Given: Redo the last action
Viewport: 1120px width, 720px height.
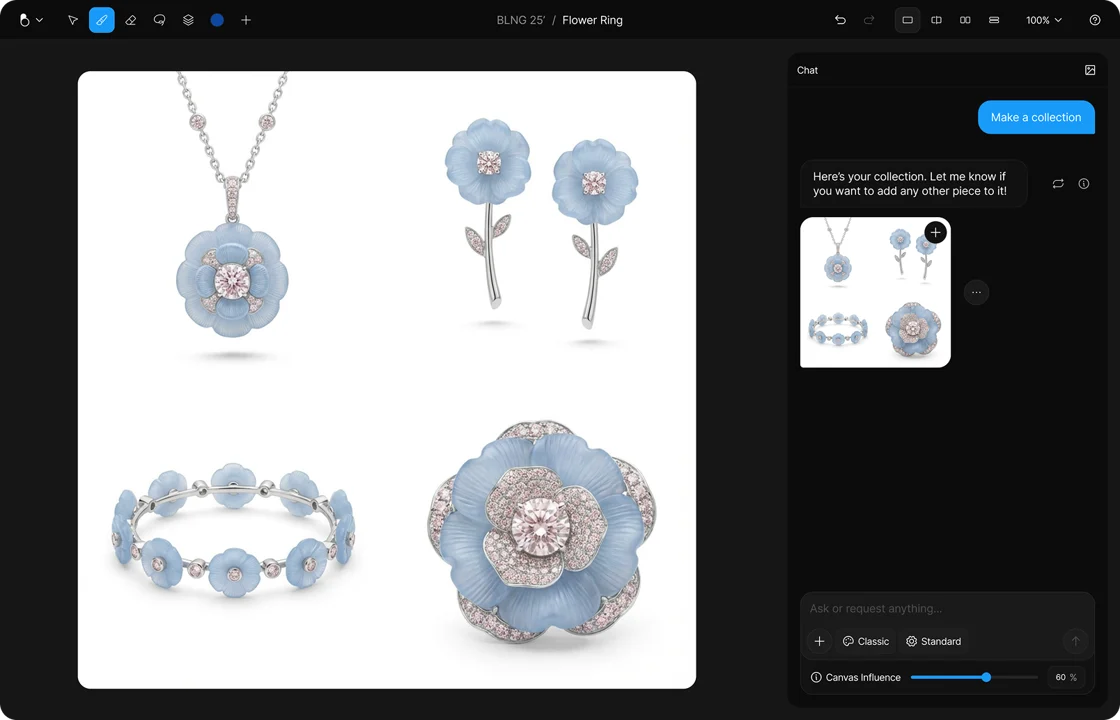Looking at the screenshot, I should click(869, 20).
